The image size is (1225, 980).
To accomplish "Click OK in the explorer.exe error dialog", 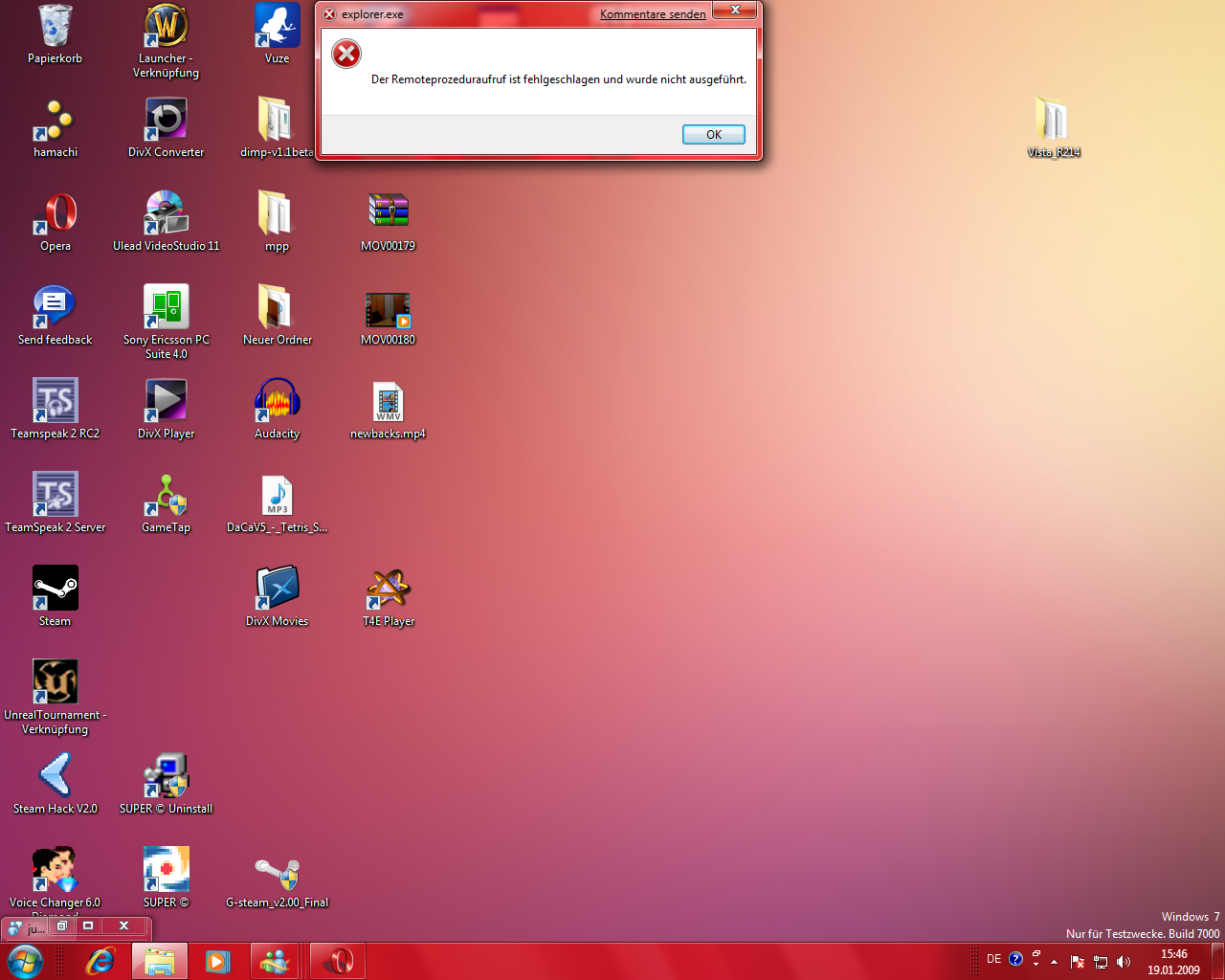I will [x=713, y=135].
